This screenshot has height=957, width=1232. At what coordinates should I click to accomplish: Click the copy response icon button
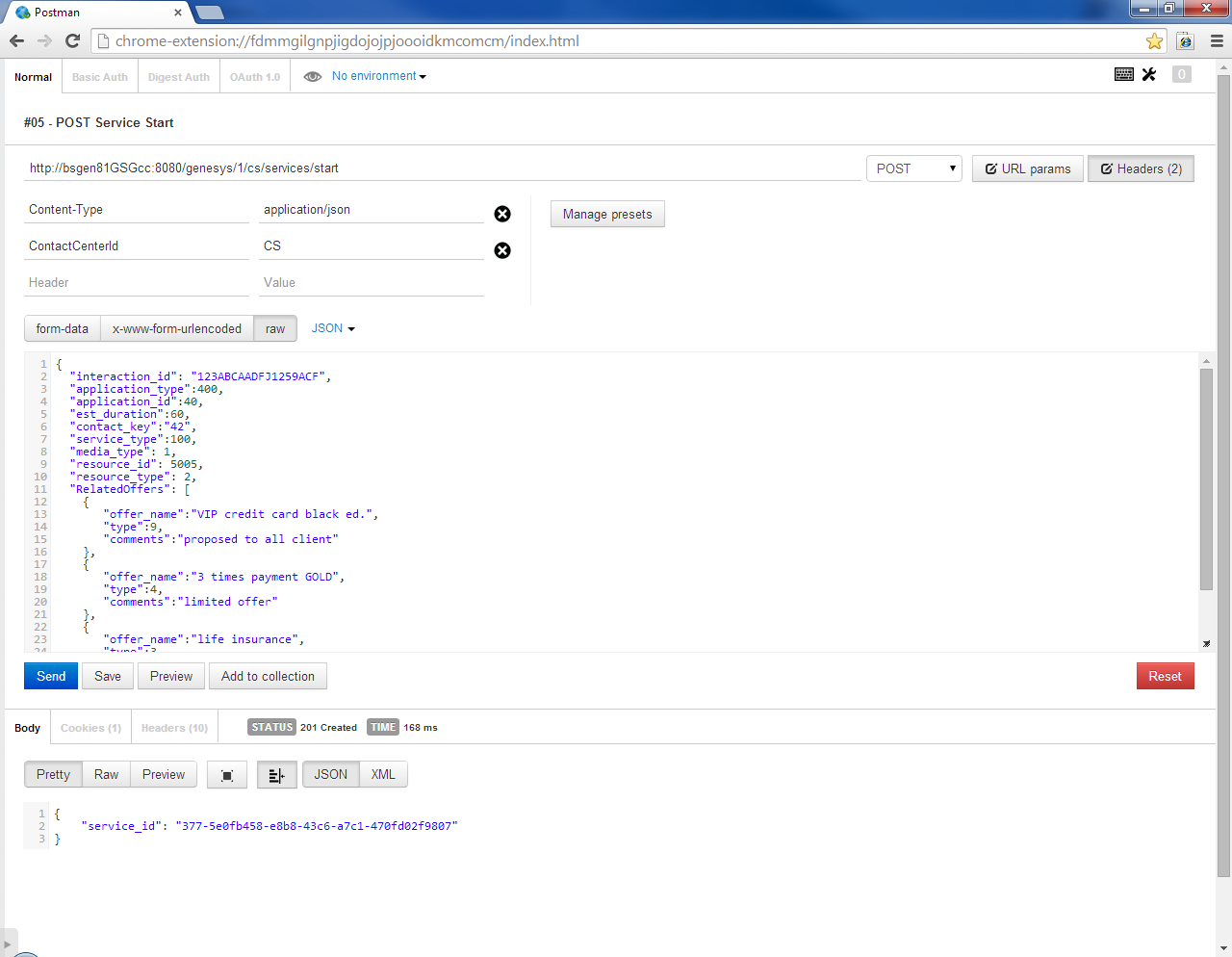tap(227, 775)
